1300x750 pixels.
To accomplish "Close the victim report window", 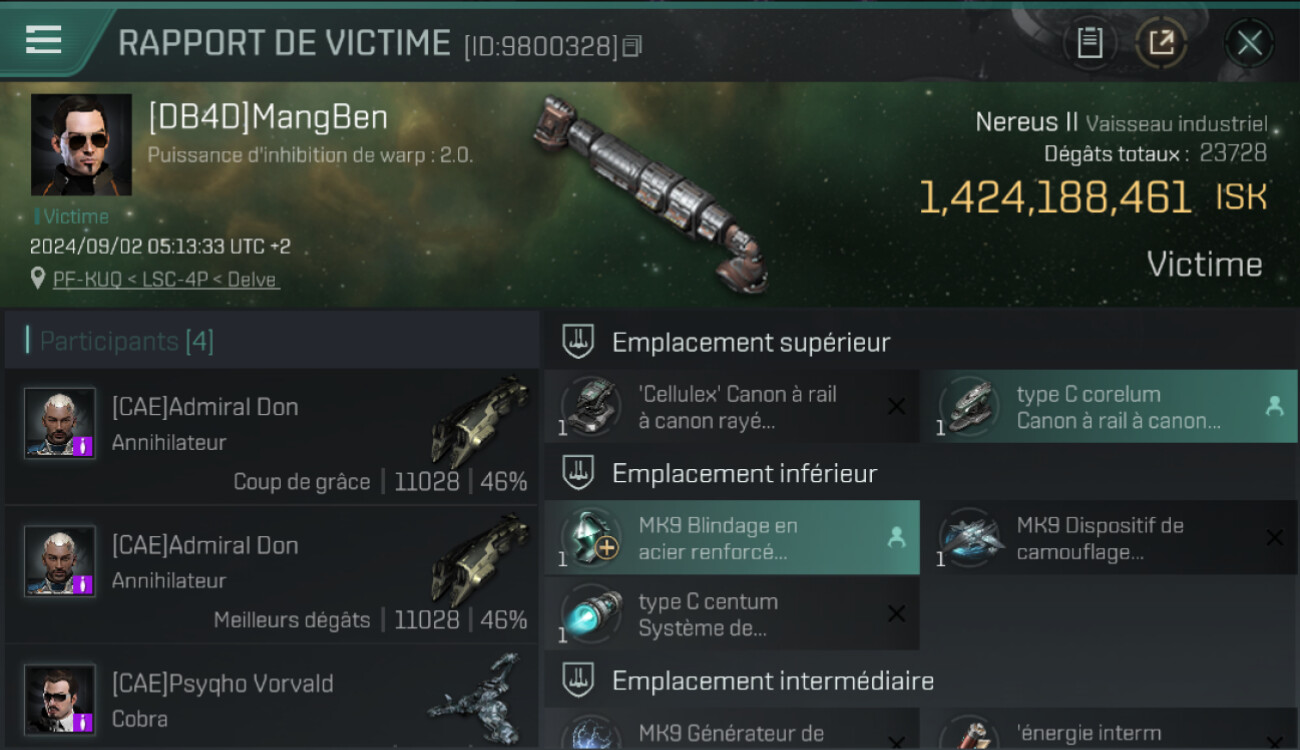I will [1249, 43].
